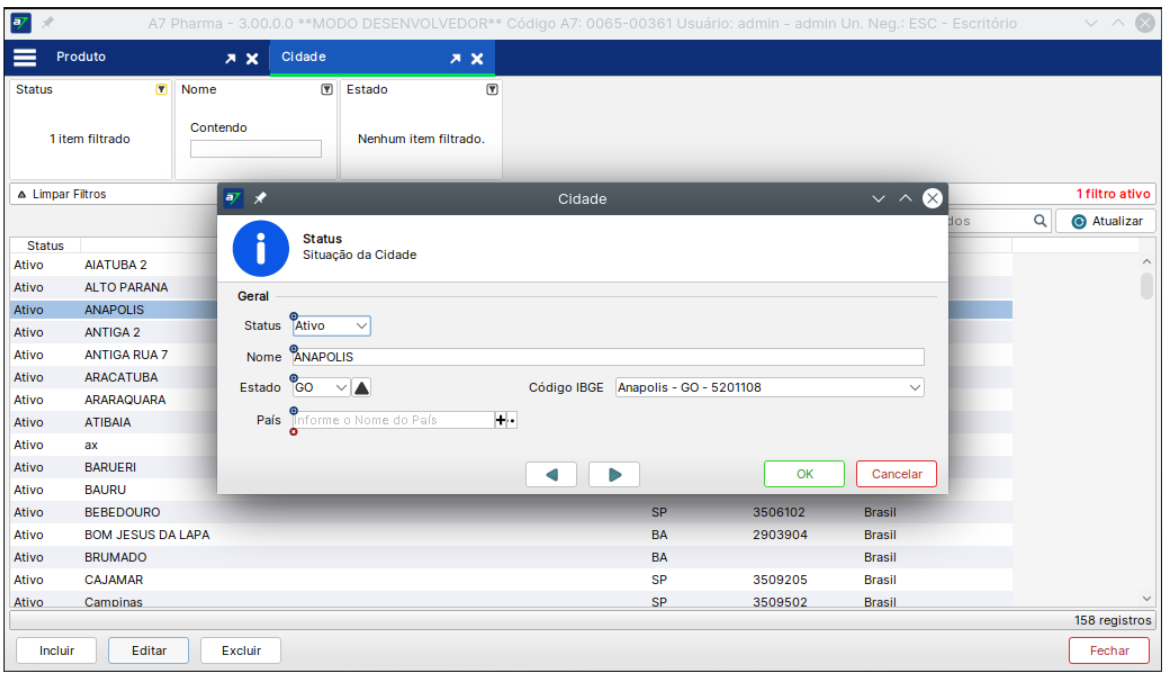Open the Nome column filter icon
Viewport: 1168px width, 676px height.
pyautogui.click(x=326, y=89)
